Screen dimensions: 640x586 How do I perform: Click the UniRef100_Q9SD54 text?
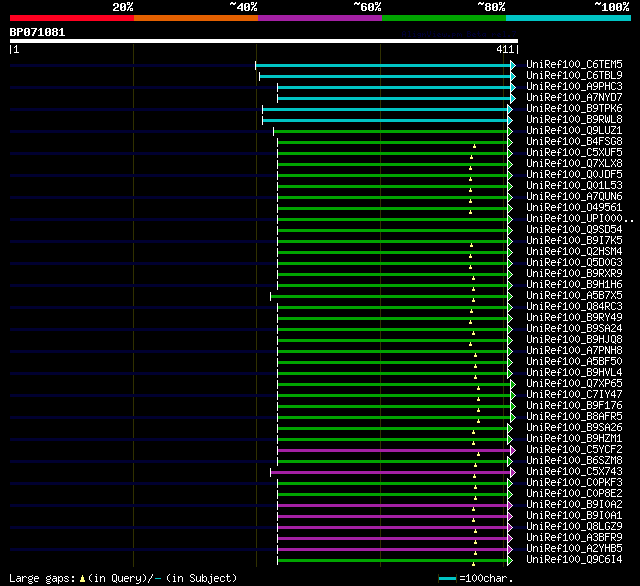574,230
